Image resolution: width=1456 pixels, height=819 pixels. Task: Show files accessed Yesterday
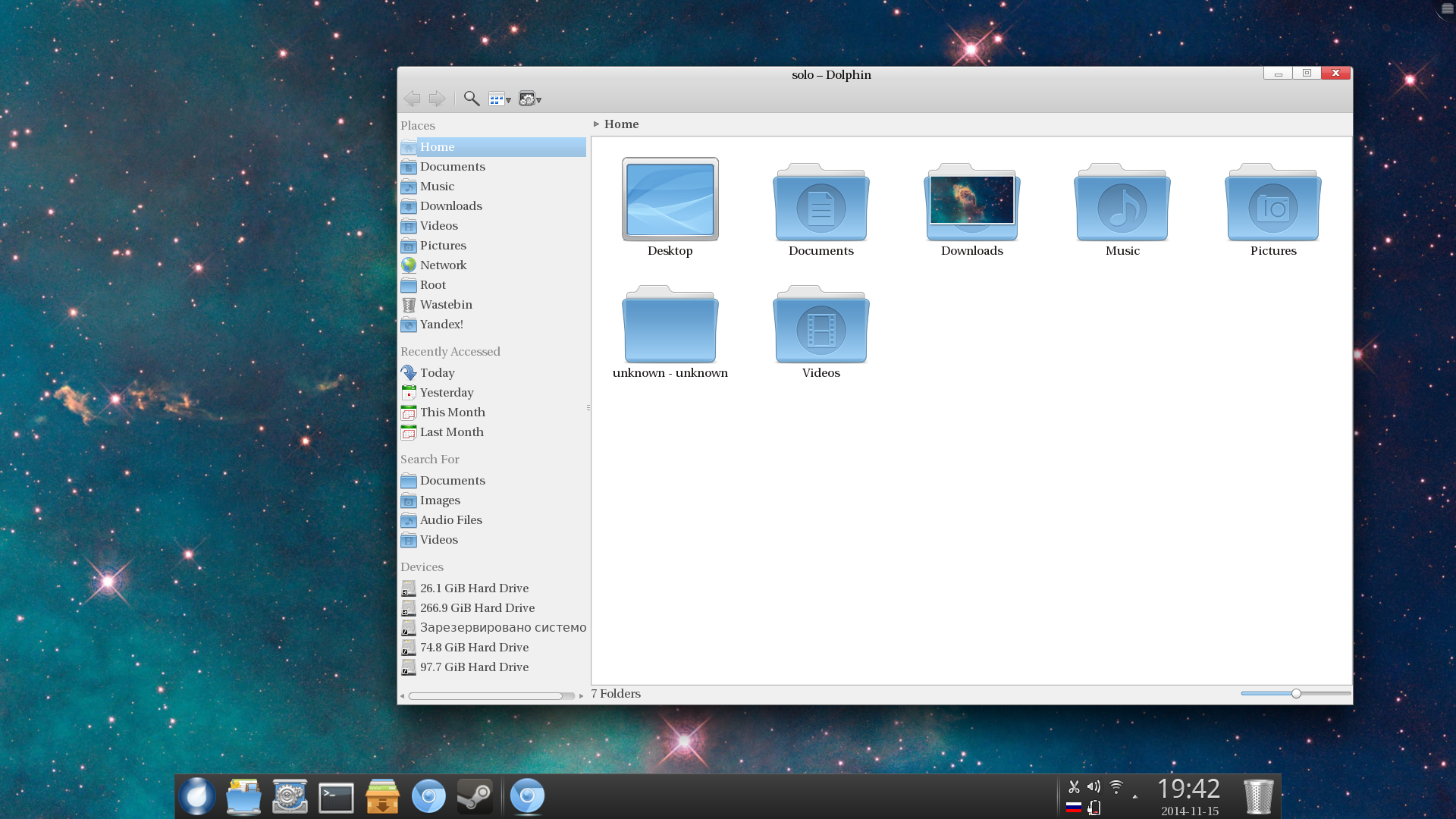447,392
